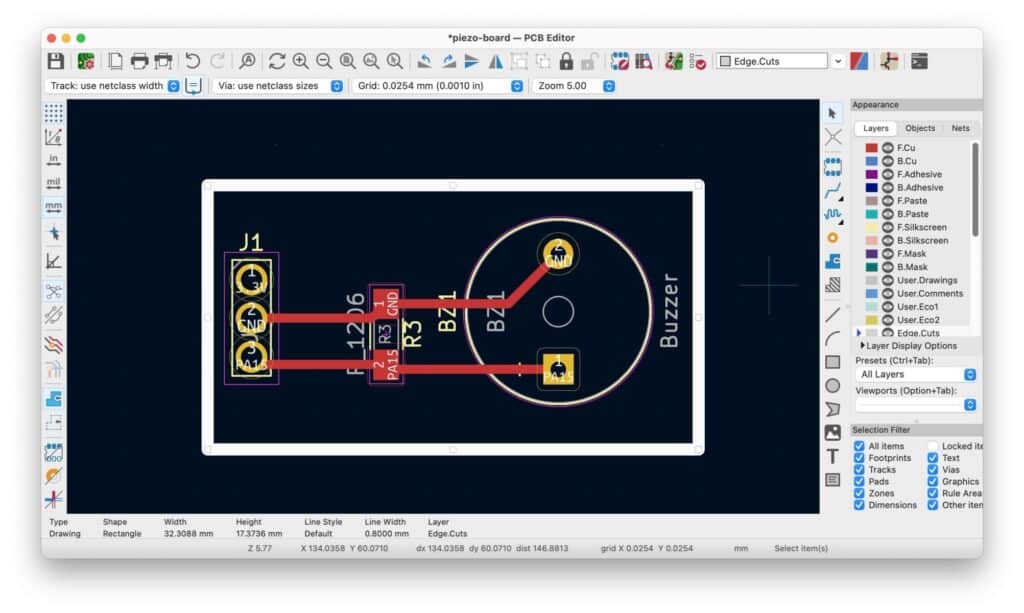Screen dimensions: 1024x613
Task: Toggle grid display icon
Action: (x=53, y=112)
